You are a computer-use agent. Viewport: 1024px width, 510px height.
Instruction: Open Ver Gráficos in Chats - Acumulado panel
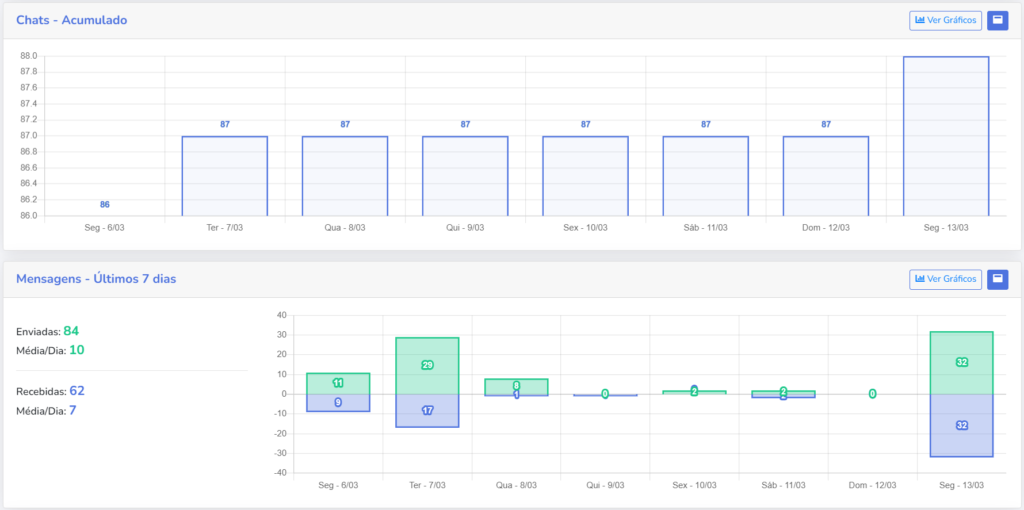tap(946, 20)
